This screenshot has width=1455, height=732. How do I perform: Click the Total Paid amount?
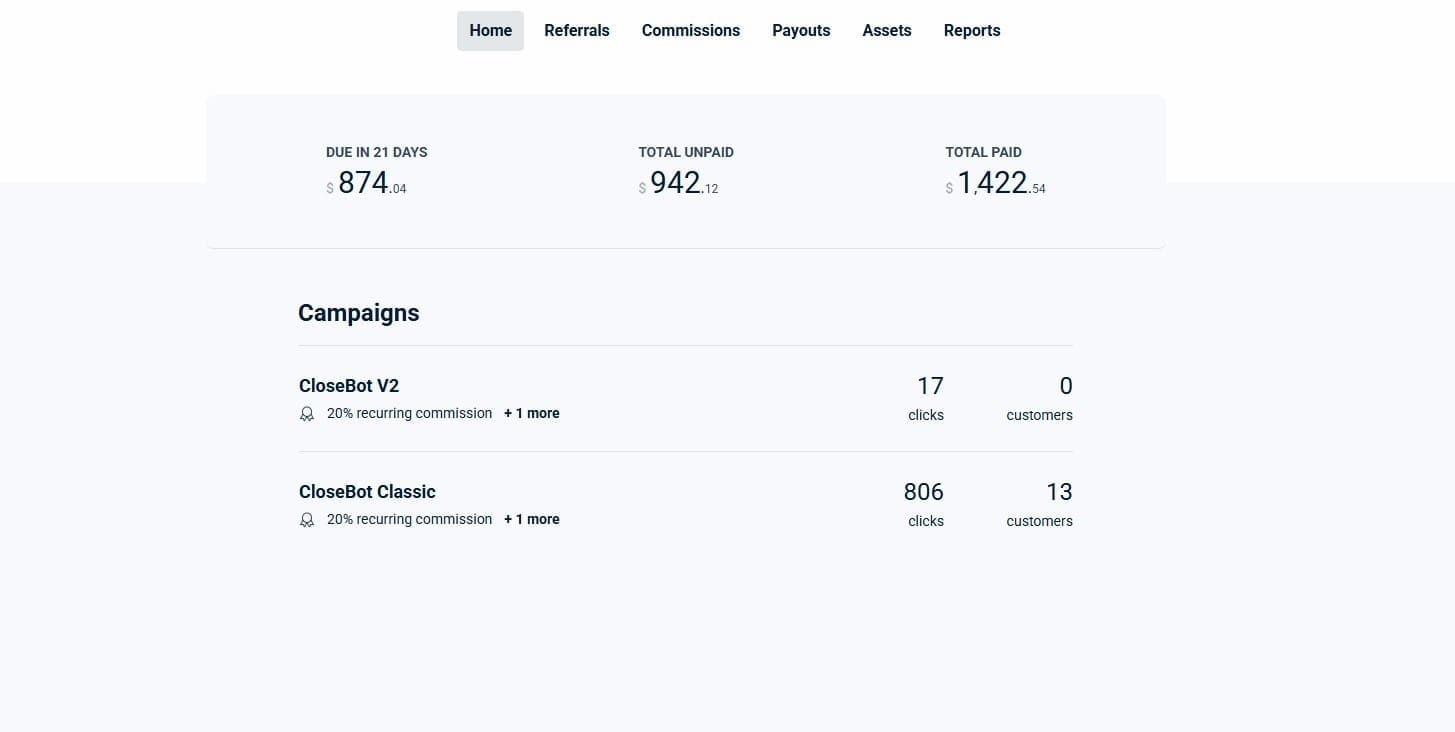click(995, 184)
